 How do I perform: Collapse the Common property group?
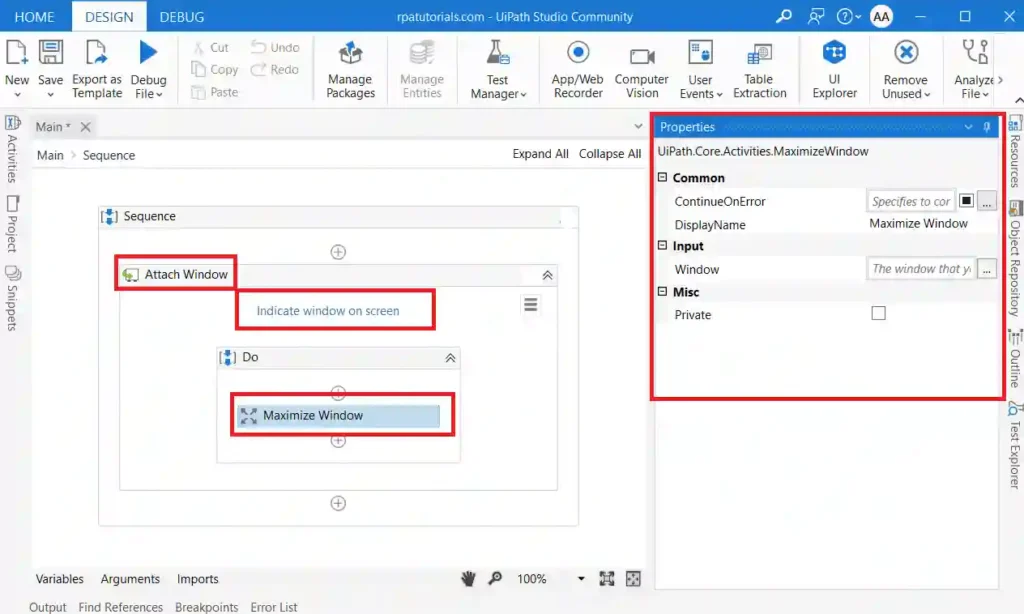(662, 178)
